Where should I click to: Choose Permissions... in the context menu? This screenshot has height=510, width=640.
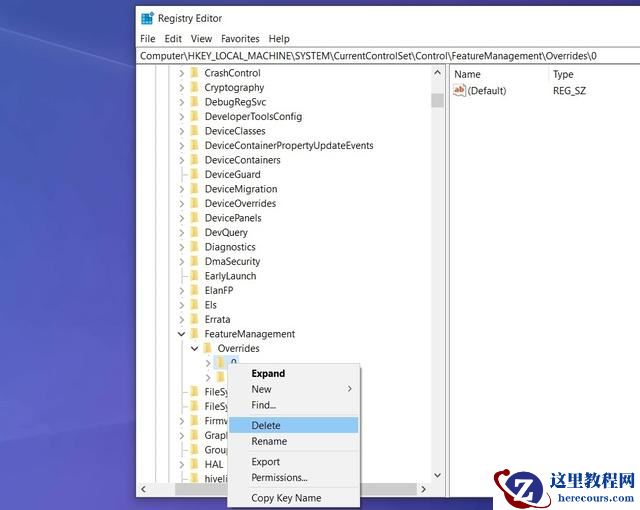pos(293,477)
